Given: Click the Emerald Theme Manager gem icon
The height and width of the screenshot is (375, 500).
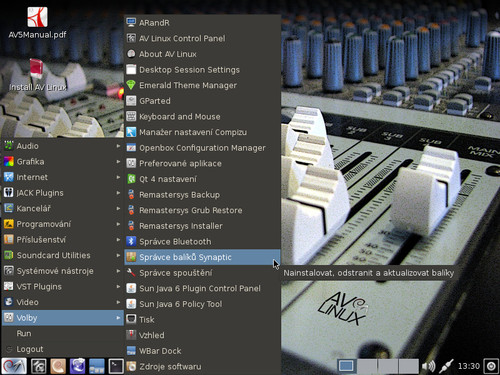Looking at the screenshot, I should [131, 85].
